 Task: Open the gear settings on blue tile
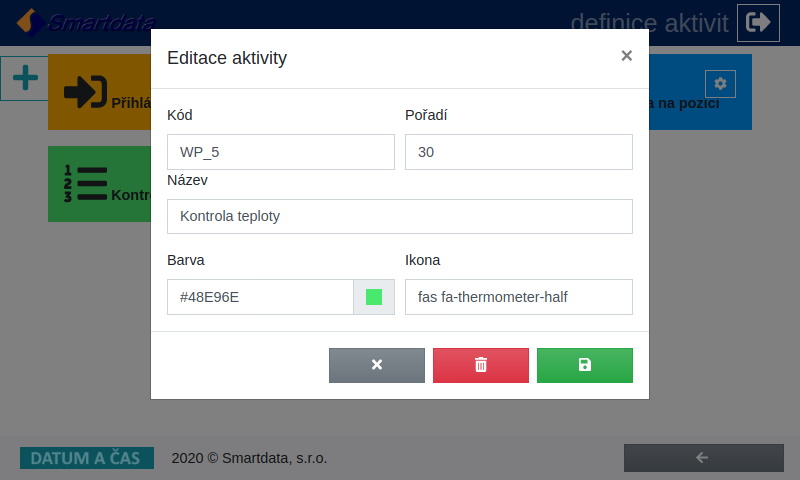tap(720, 83)
